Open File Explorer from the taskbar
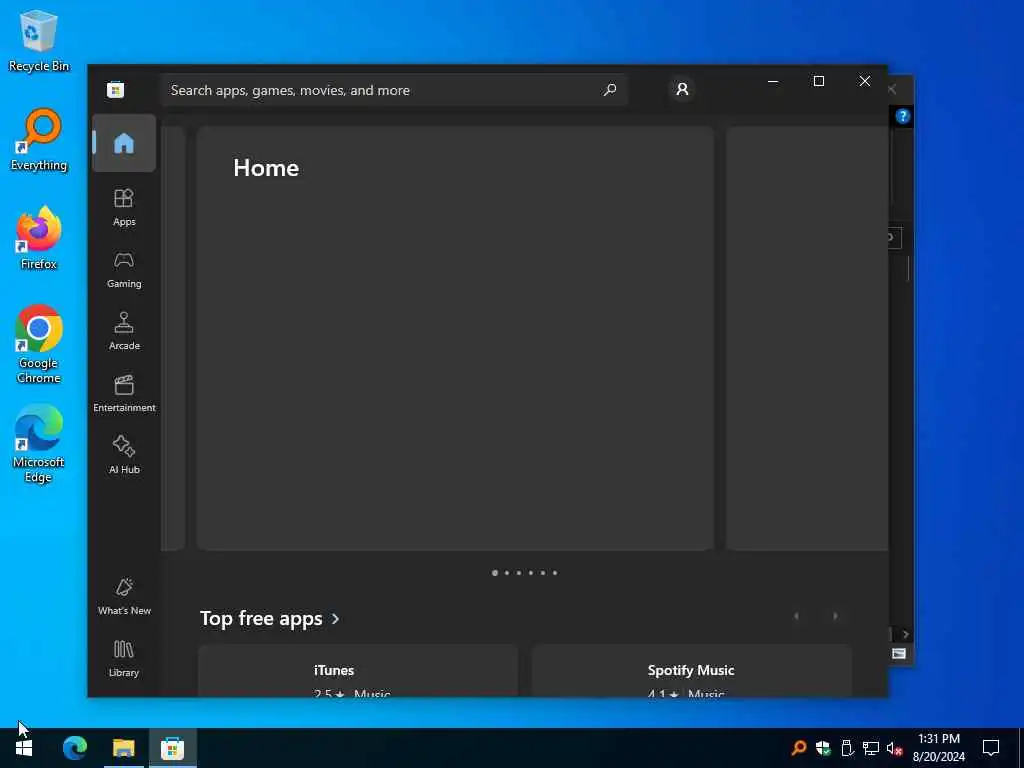The image size is (1024, 768). pos(123,748)
